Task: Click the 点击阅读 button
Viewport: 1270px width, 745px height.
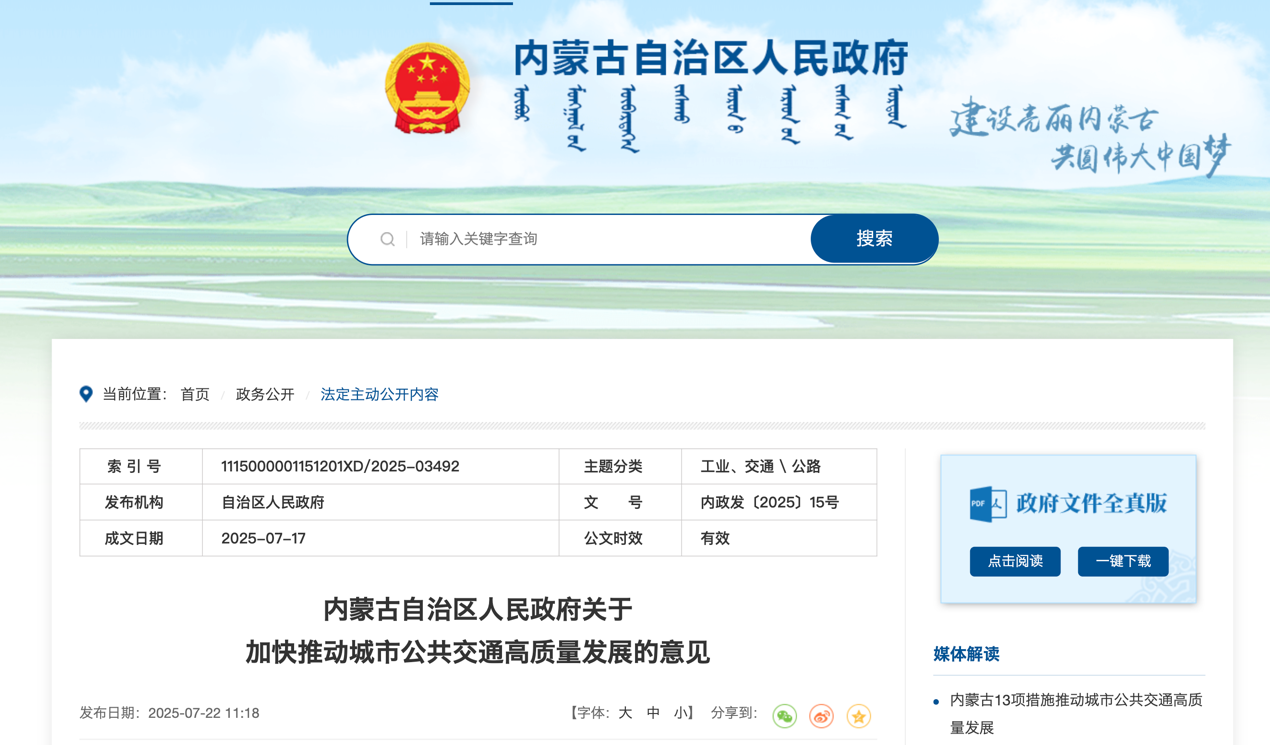Action: 1015,561
